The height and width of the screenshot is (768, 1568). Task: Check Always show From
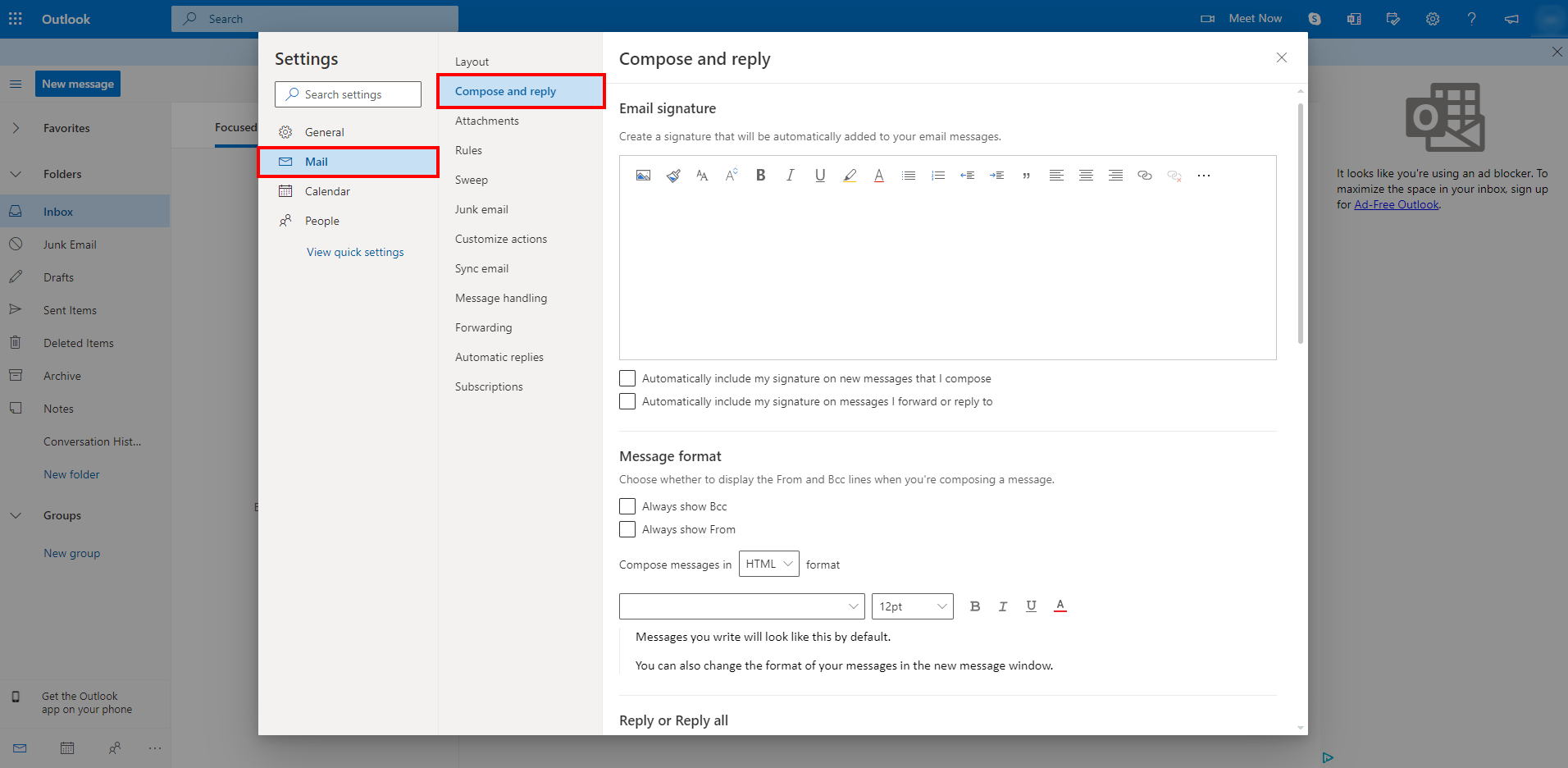627,529
